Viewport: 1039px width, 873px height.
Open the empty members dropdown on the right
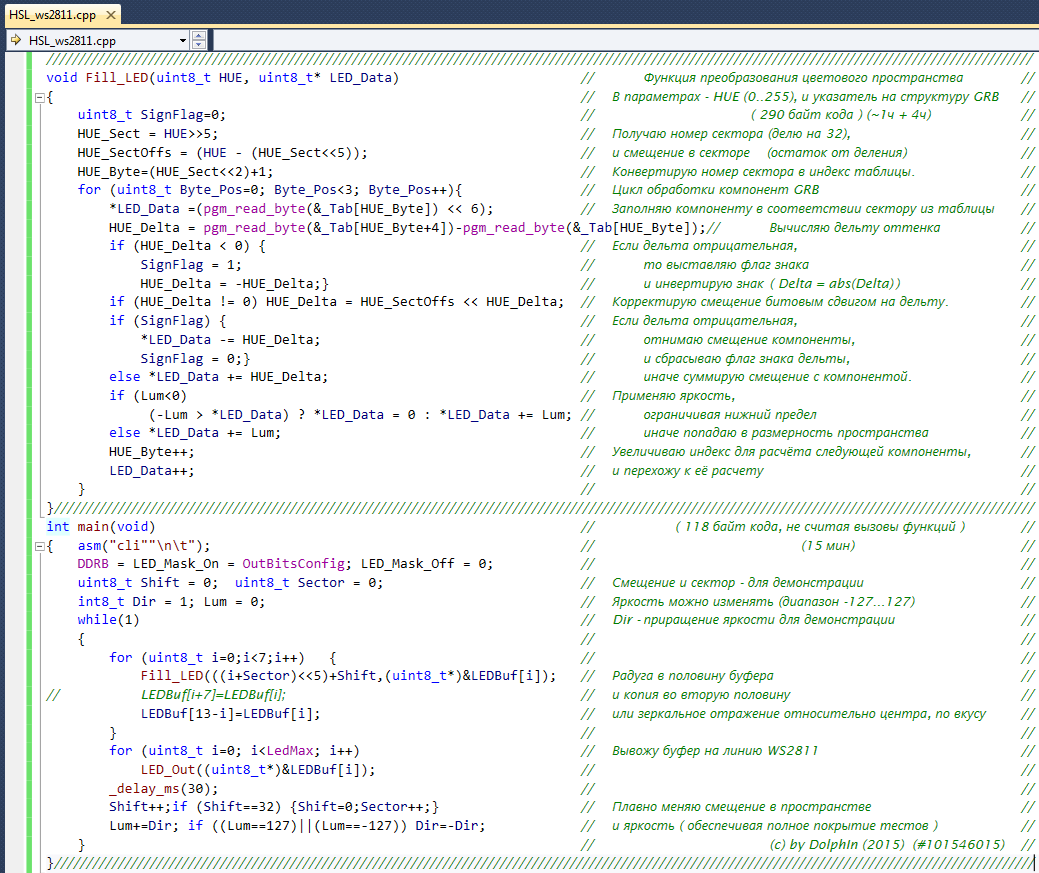pos(620,40)
